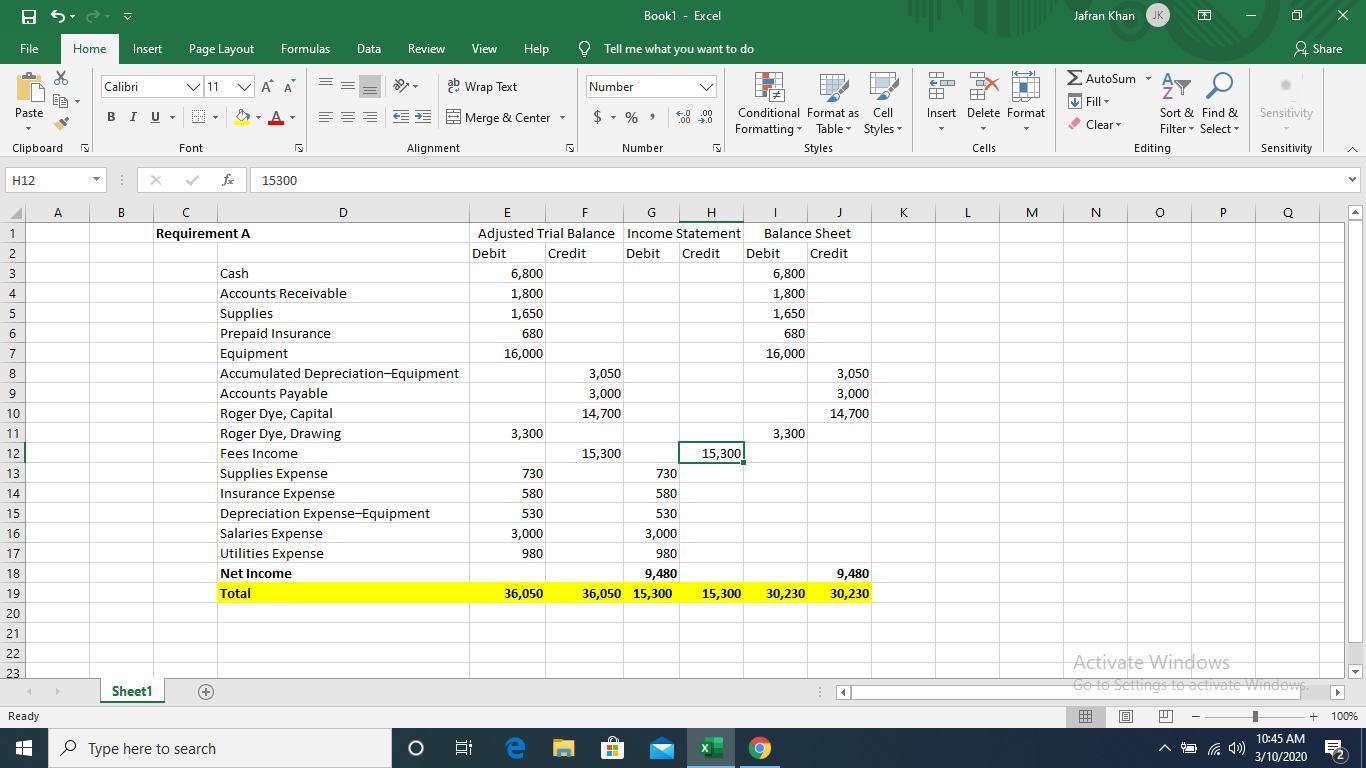Apply Percent Style to the cell
This screenshot has width=1366, height=768.
631,118
